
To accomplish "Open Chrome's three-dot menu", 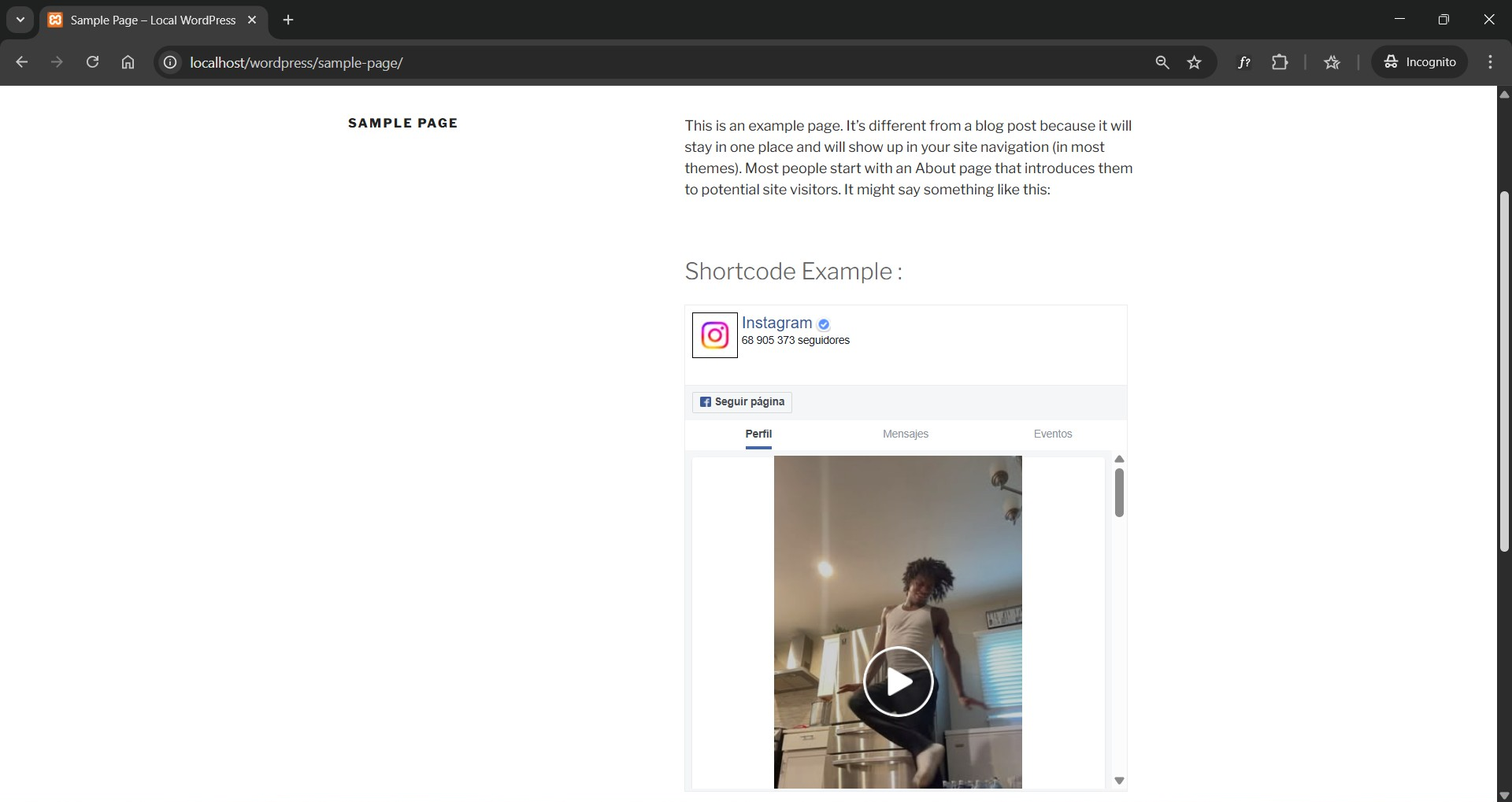I will [1491, 62].
